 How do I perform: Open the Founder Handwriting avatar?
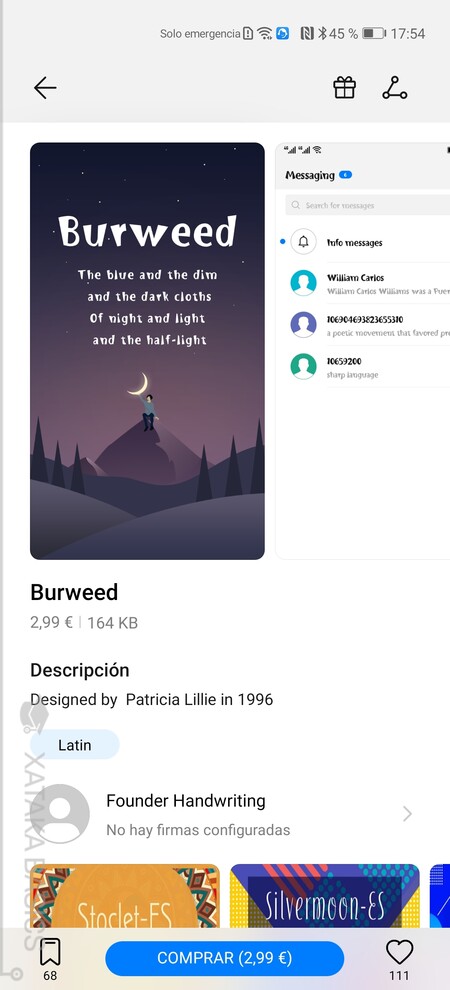(x=60, y=814)
